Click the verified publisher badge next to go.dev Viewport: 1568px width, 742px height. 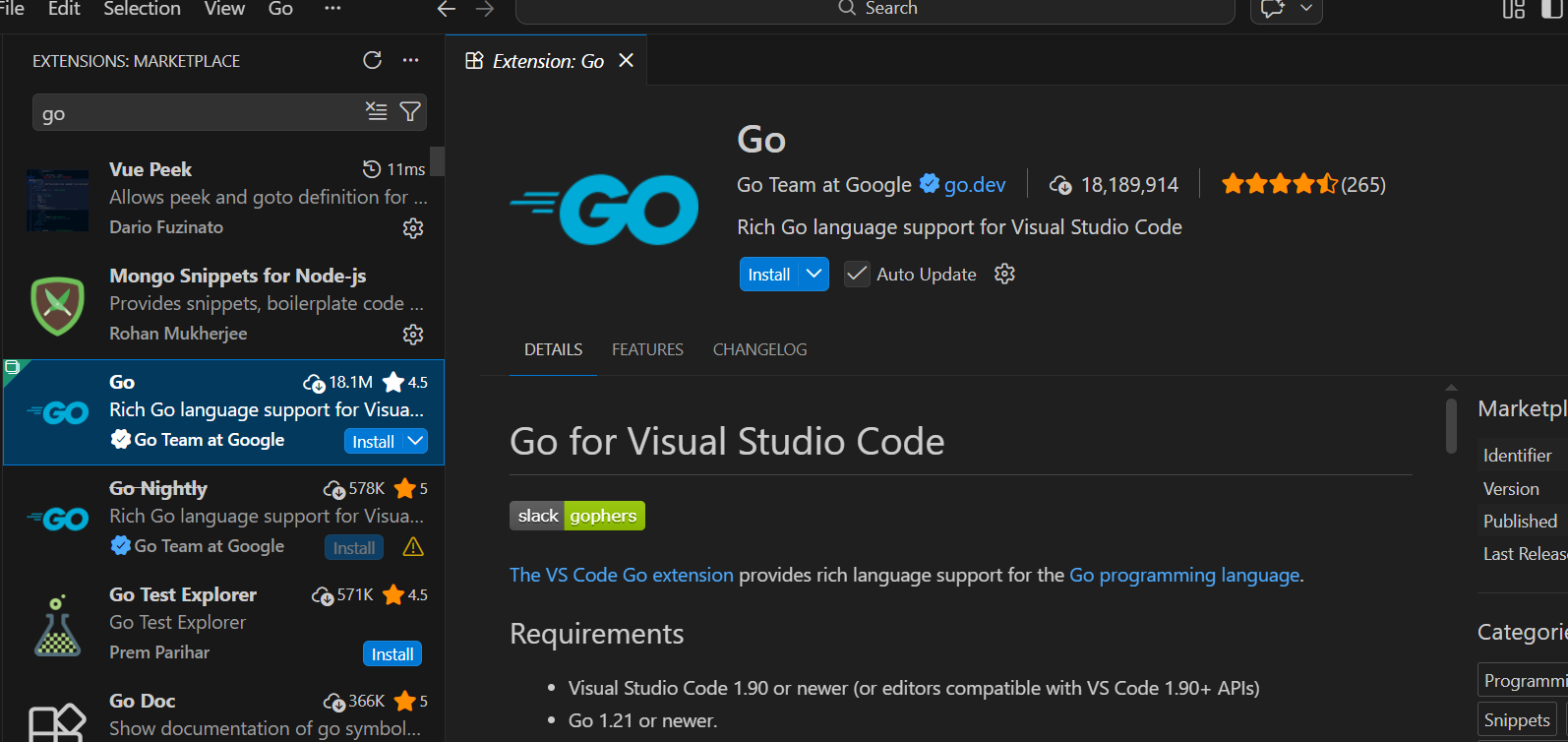pos(929,183)
